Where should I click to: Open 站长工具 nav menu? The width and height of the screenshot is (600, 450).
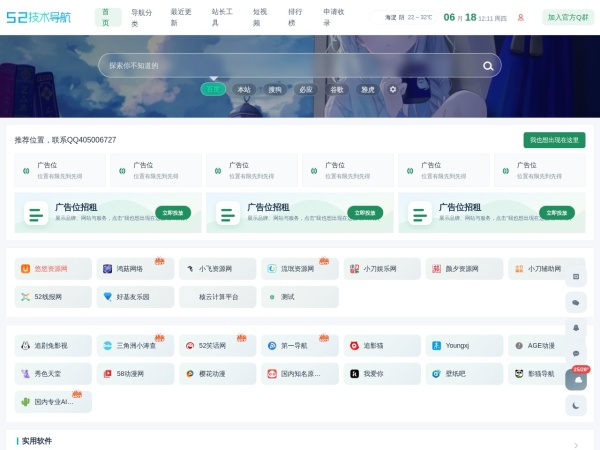[x=222, y=17]
